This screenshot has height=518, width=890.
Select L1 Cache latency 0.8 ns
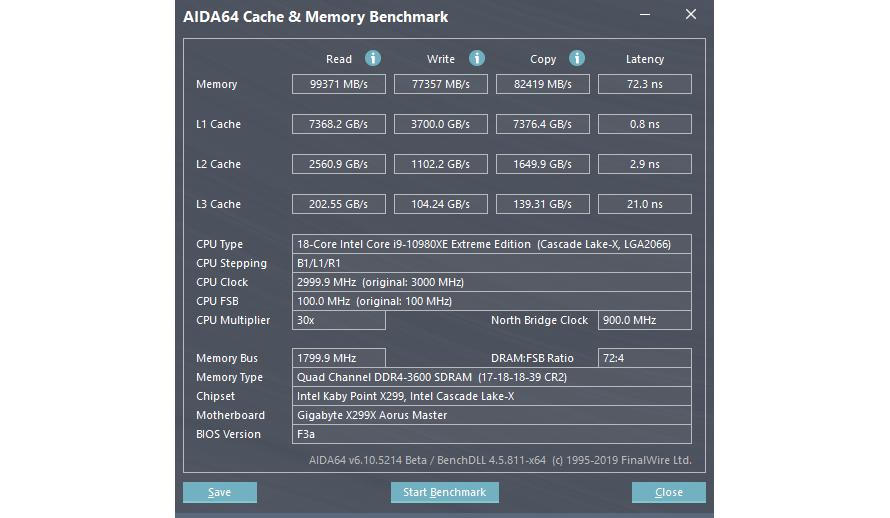click(x=645, y=124)
